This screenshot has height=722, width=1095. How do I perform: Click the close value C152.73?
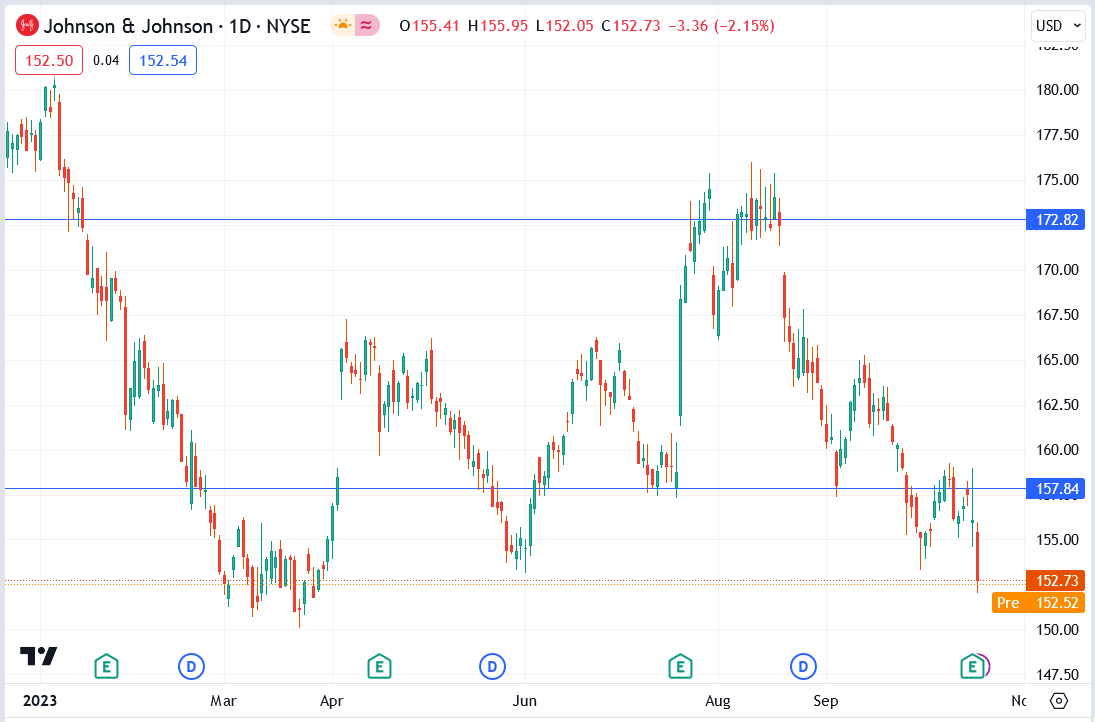click(631, 27)
